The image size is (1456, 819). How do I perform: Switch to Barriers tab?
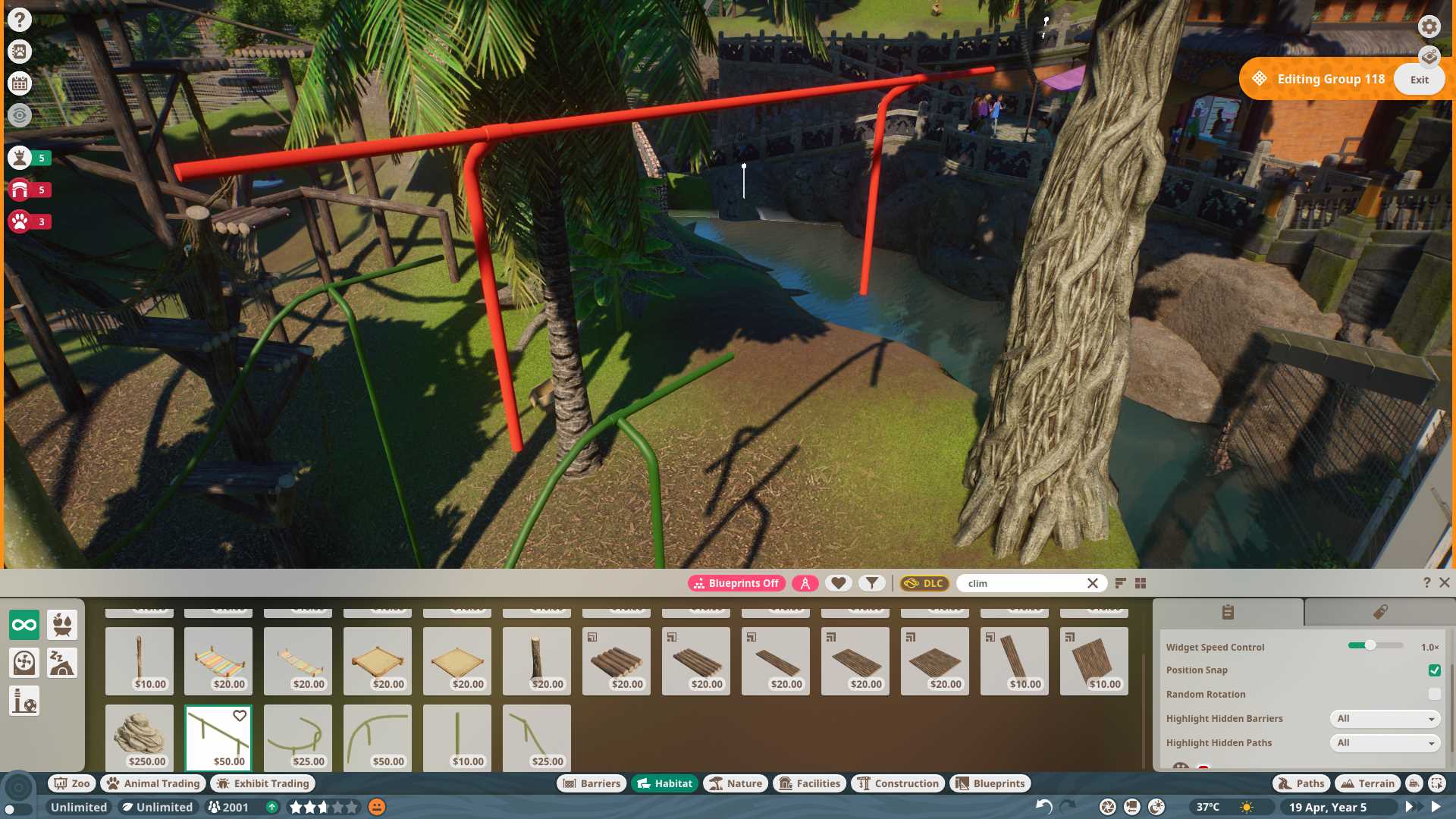592,783
